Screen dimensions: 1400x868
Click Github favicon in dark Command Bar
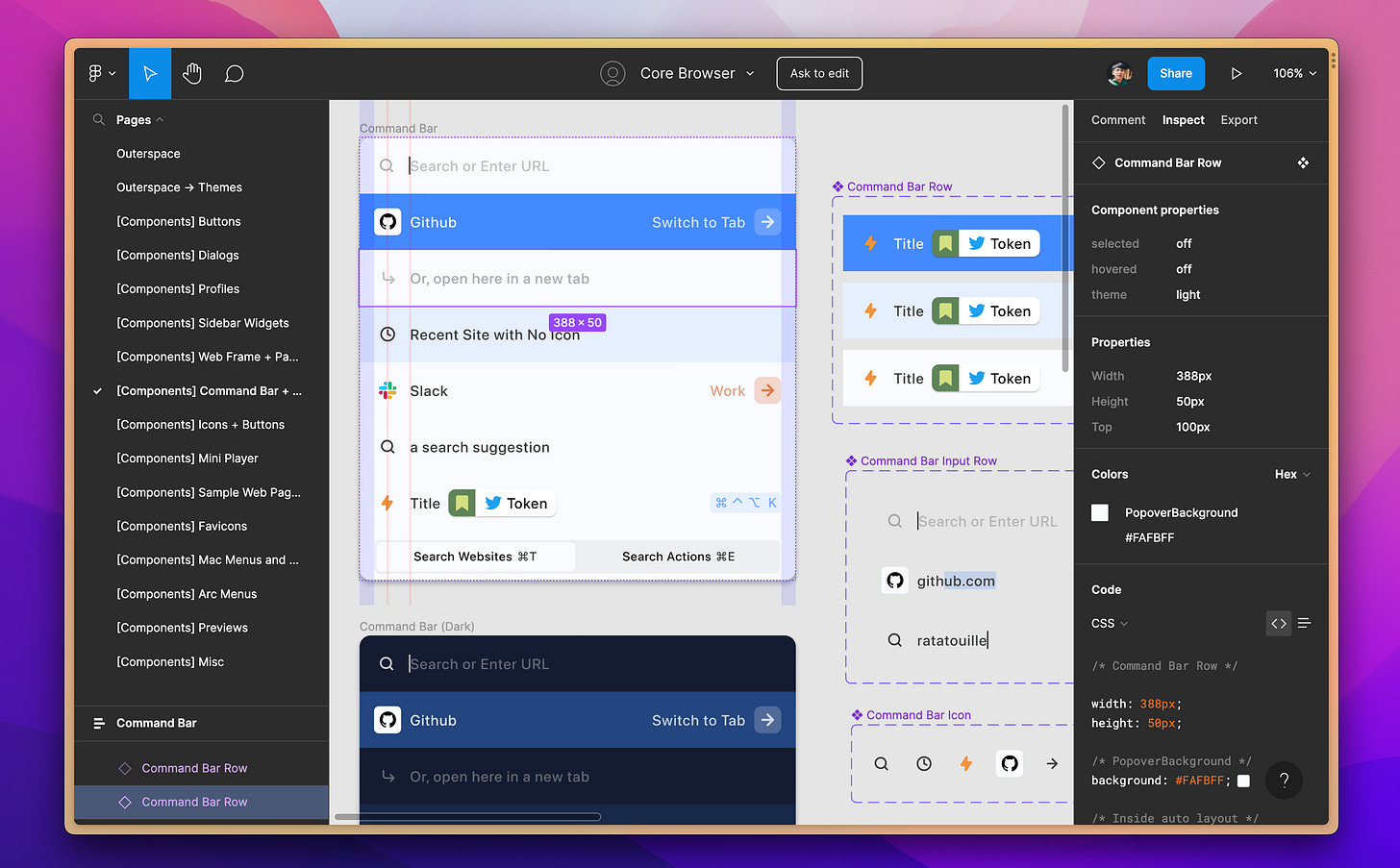coord(387,720)
